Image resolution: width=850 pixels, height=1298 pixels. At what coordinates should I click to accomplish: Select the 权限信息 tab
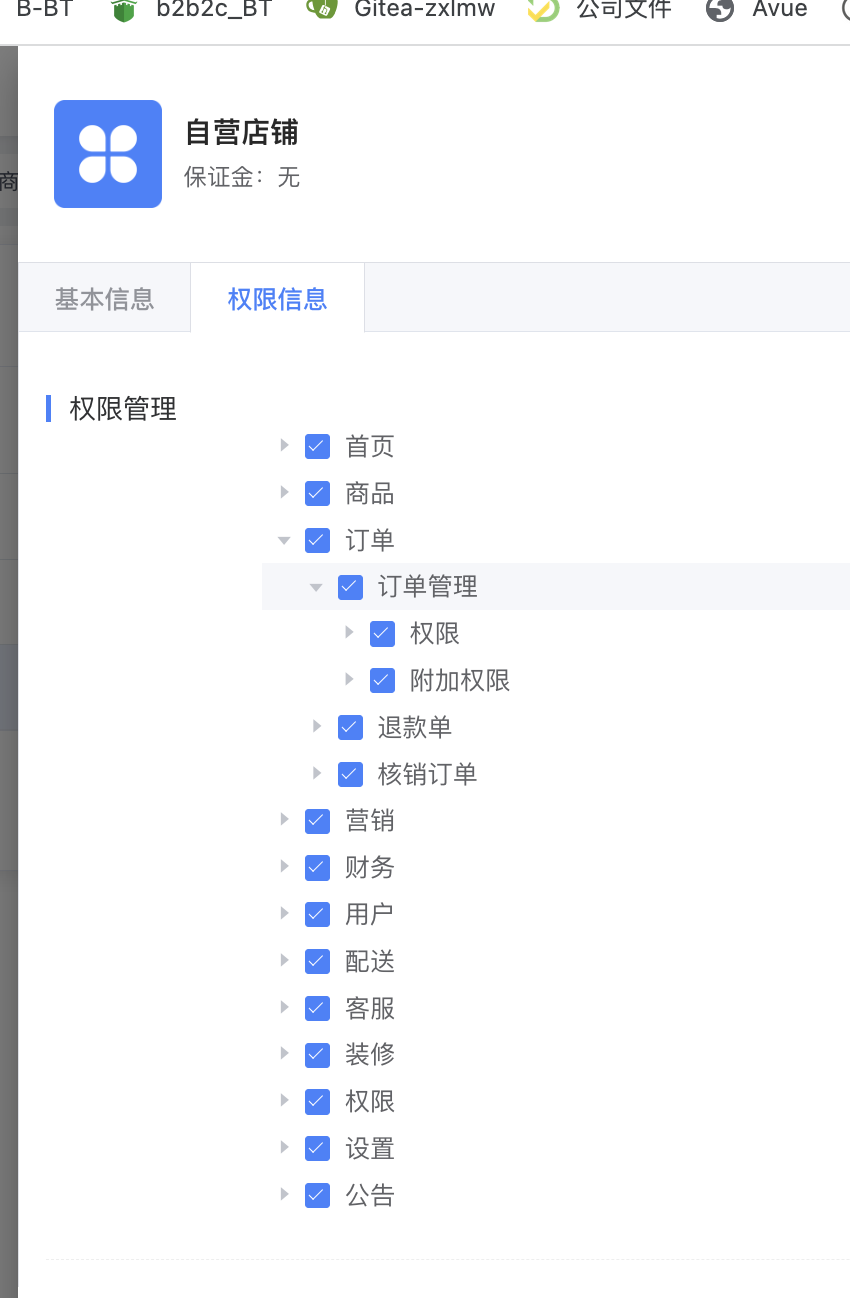pyautogui.click(x=277, y=298)
